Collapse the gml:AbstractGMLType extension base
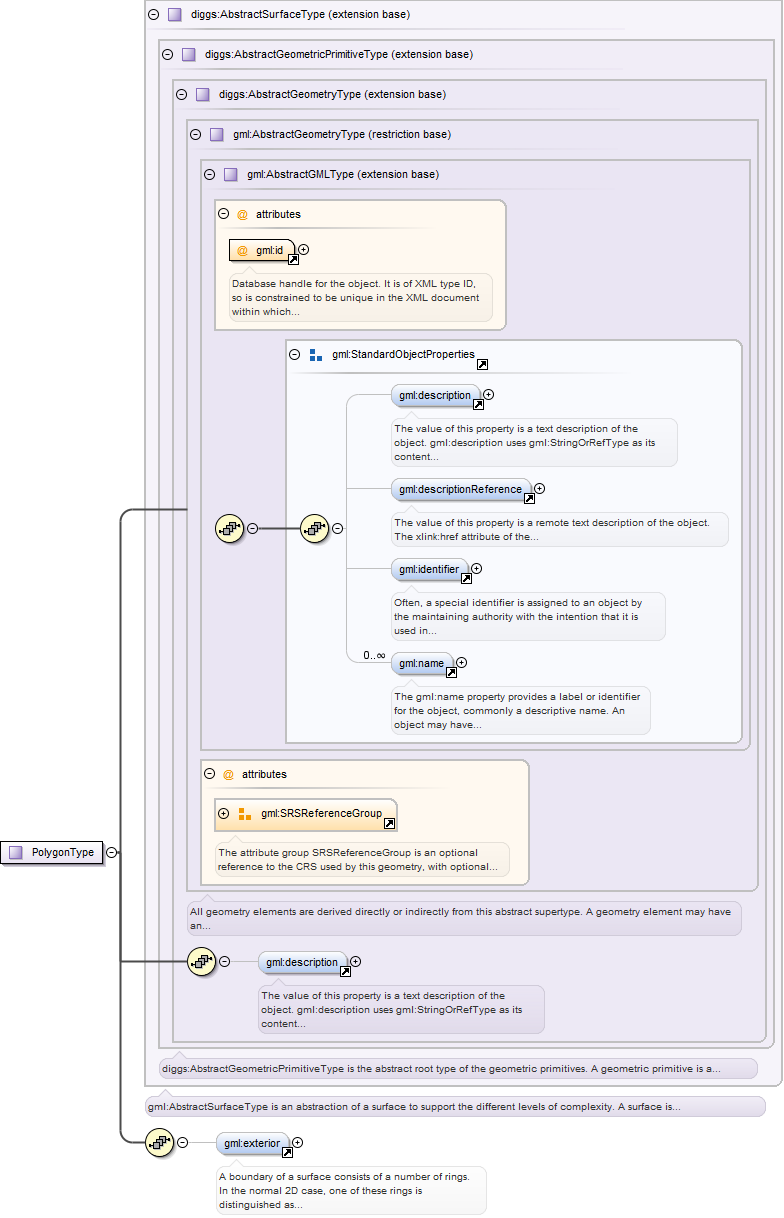The width and height of the screenshot is (784, 1218). (x=210, y=174)
